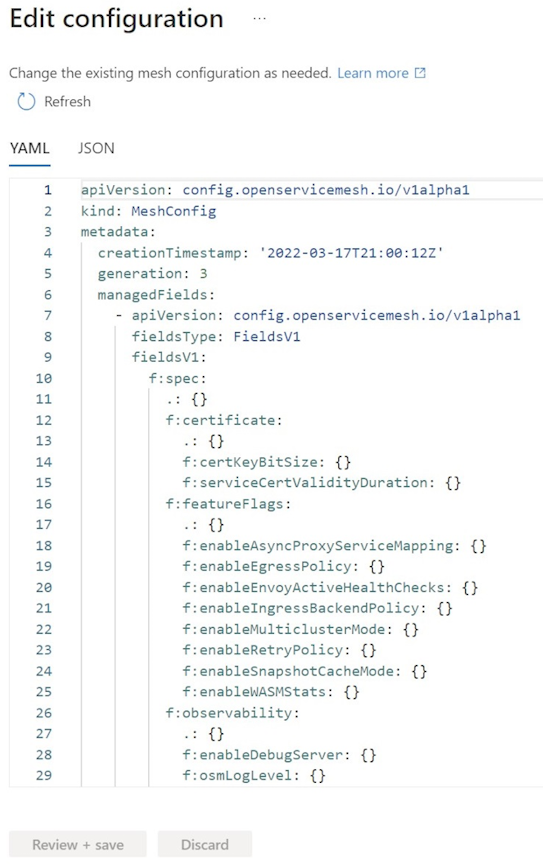Switch to the YAML tab
This screenshot has height=865, width=543.
click(30, 148)
